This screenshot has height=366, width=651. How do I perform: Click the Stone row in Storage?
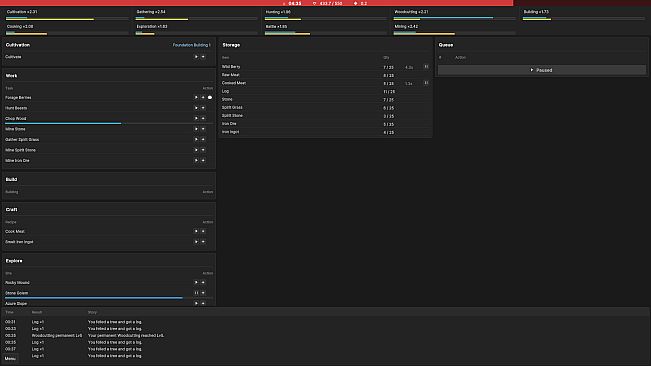coord(326,100)
